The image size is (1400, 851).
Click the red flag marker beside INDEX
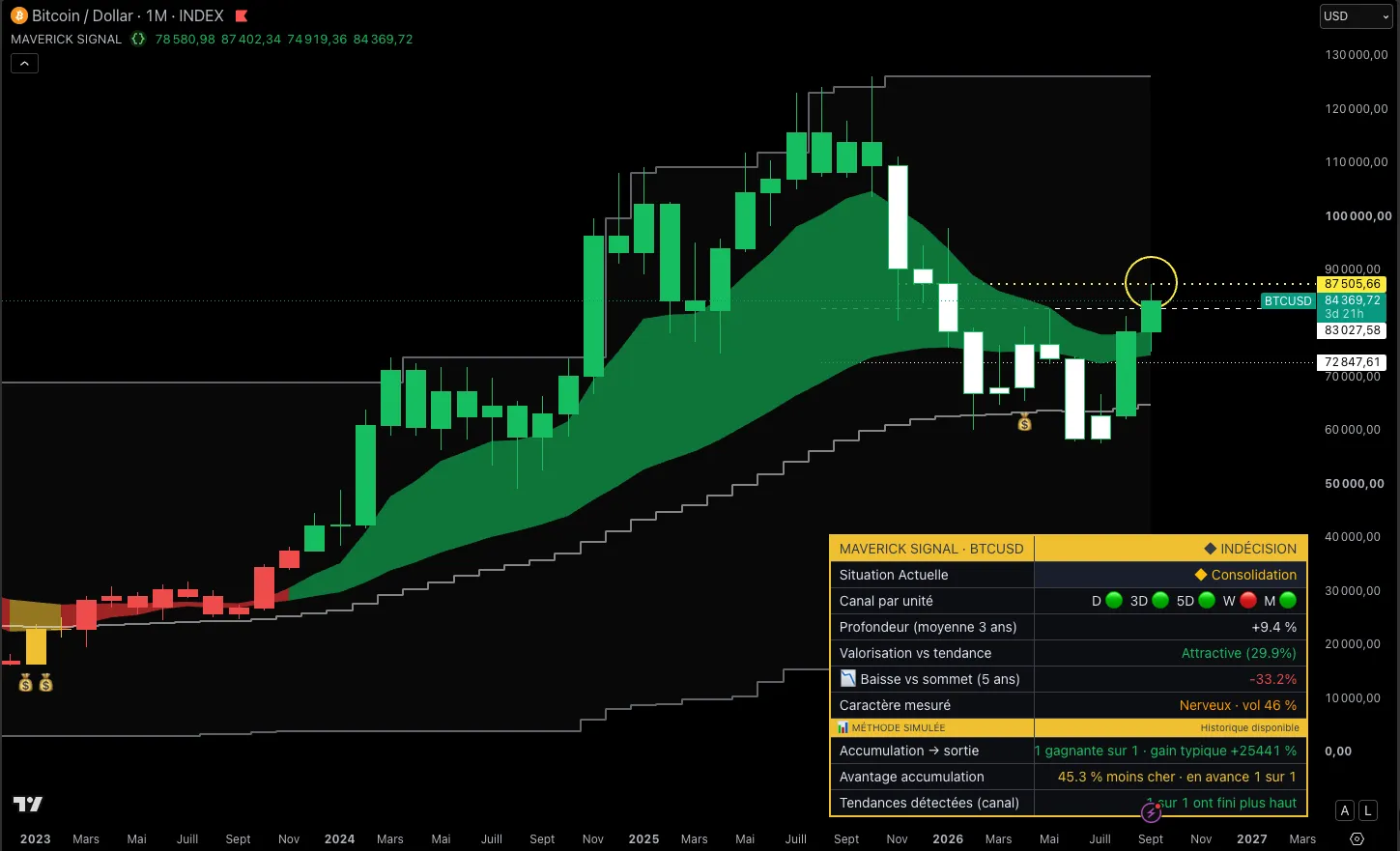click(242, 15)
